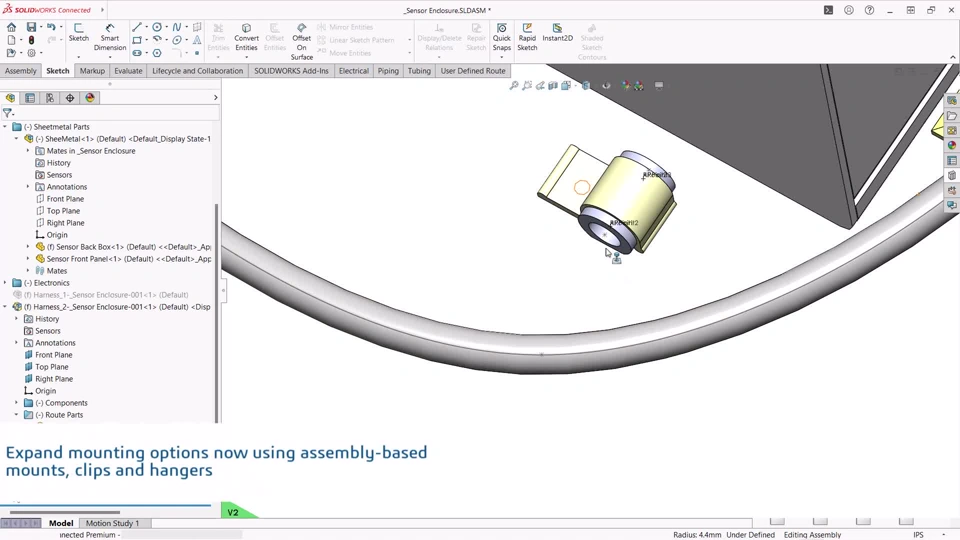Image resolution: width=960 pixels, height=540 pixels.
Task: Select the sketch Text tool
Action: pos(197,40)
